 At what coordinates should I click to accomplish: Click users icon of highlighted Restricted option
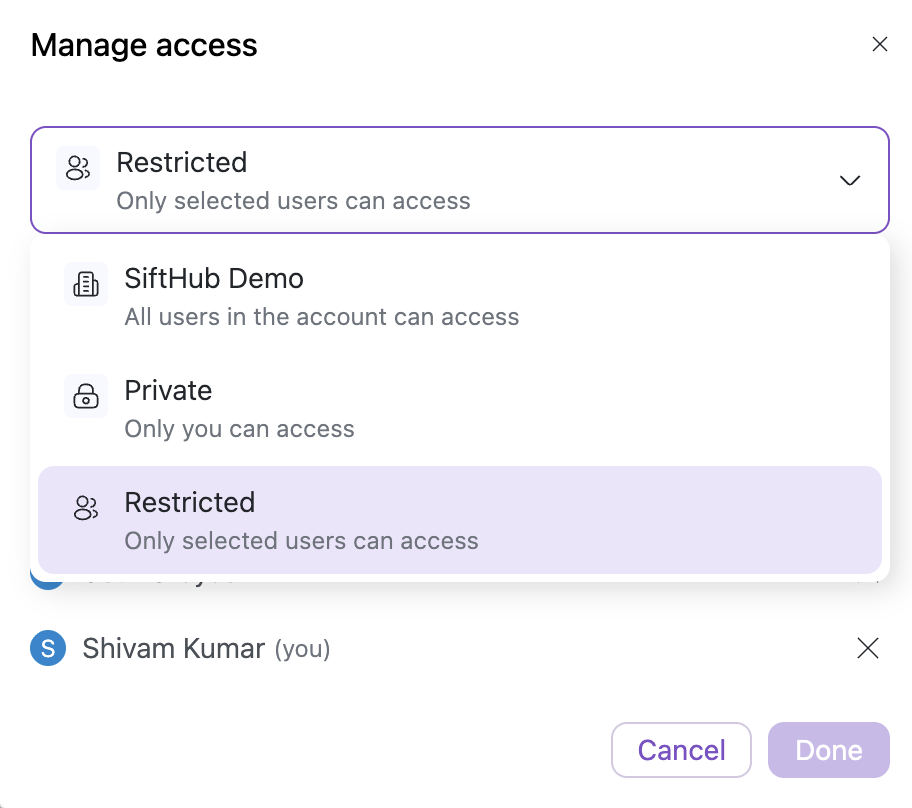86,509
